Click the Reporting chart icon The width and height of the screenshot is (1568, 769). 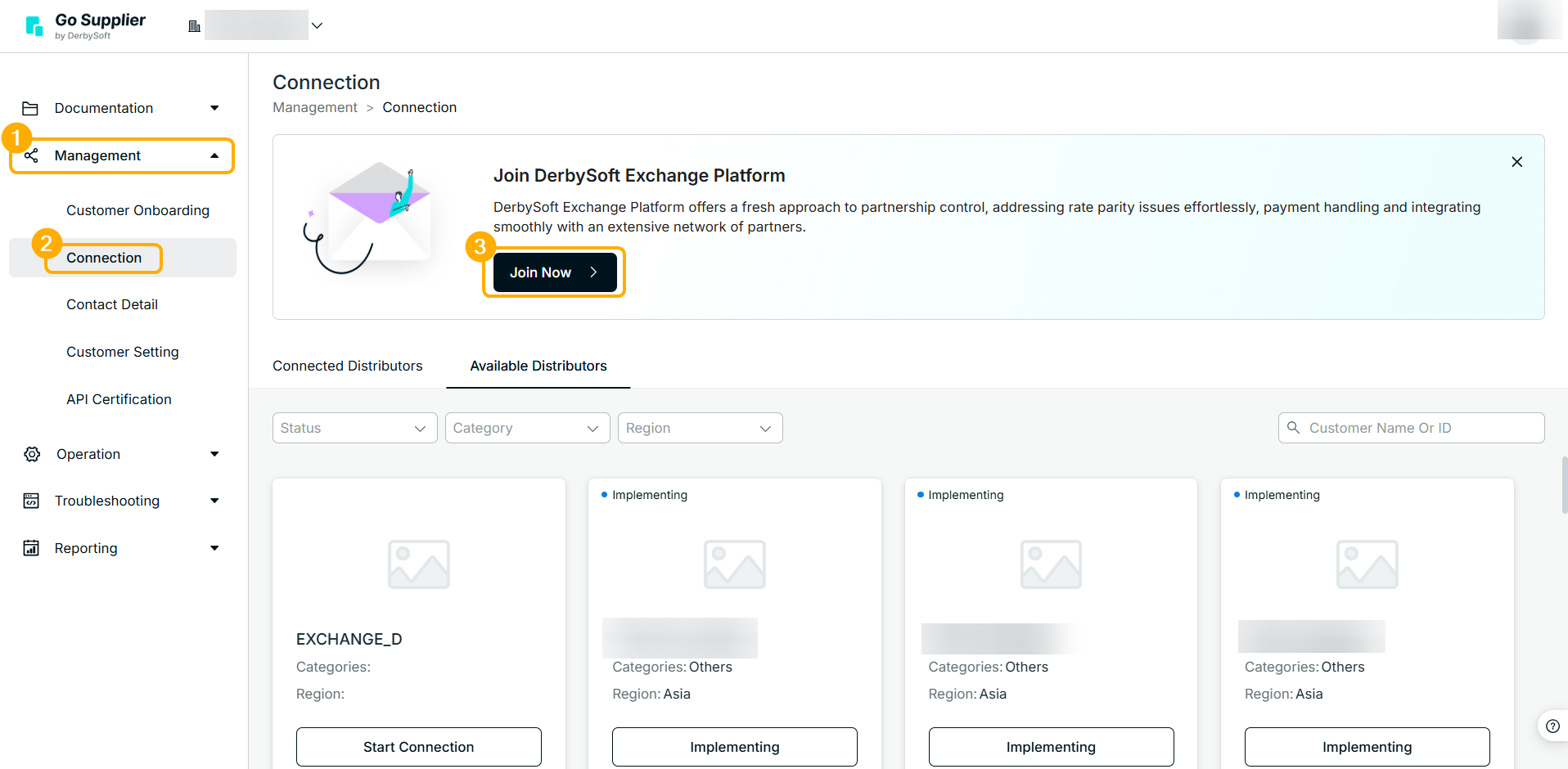(x=31, y=548)
